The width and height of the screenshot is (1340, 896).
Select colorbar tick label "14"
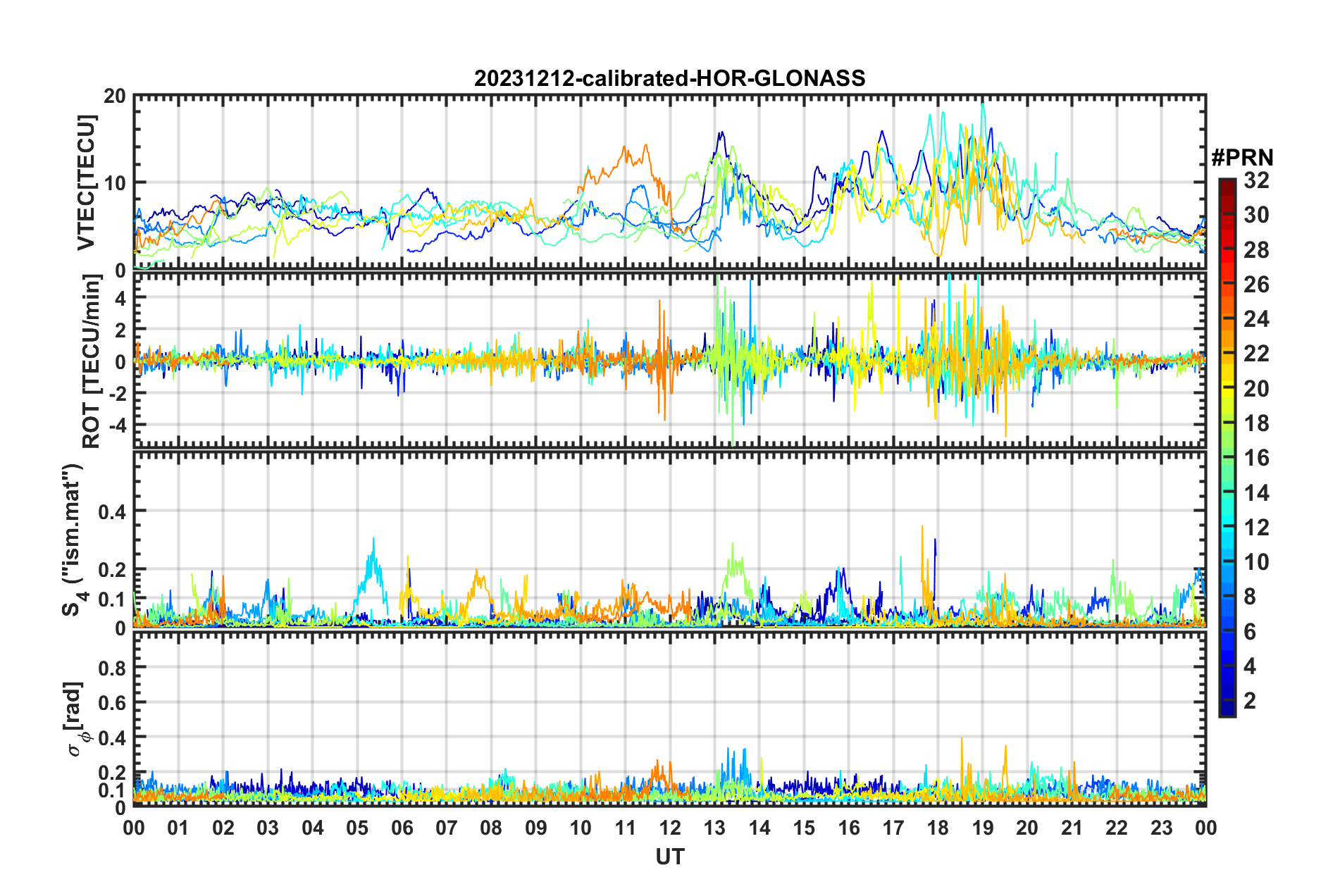(1256, 492)
